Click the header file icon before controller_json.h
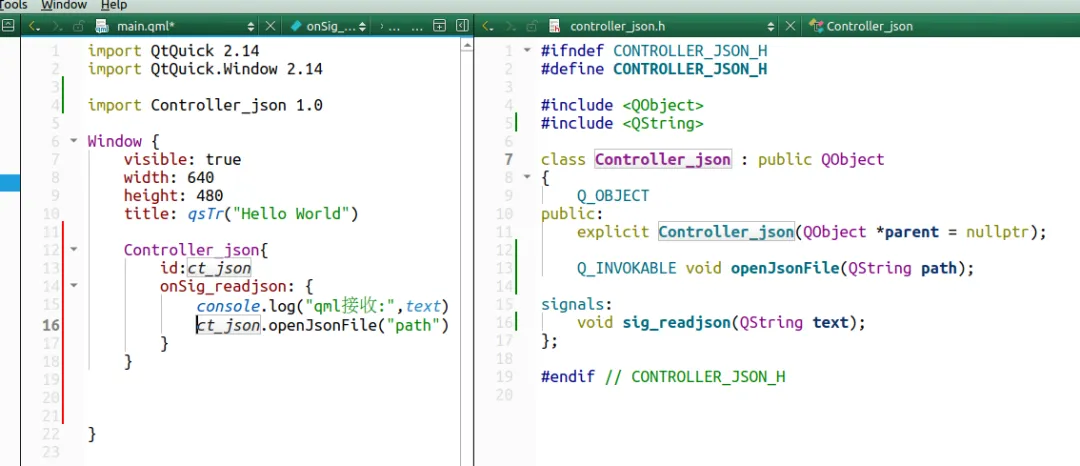This screenshot has height=466, width=1080. click(x=554, y=26)
